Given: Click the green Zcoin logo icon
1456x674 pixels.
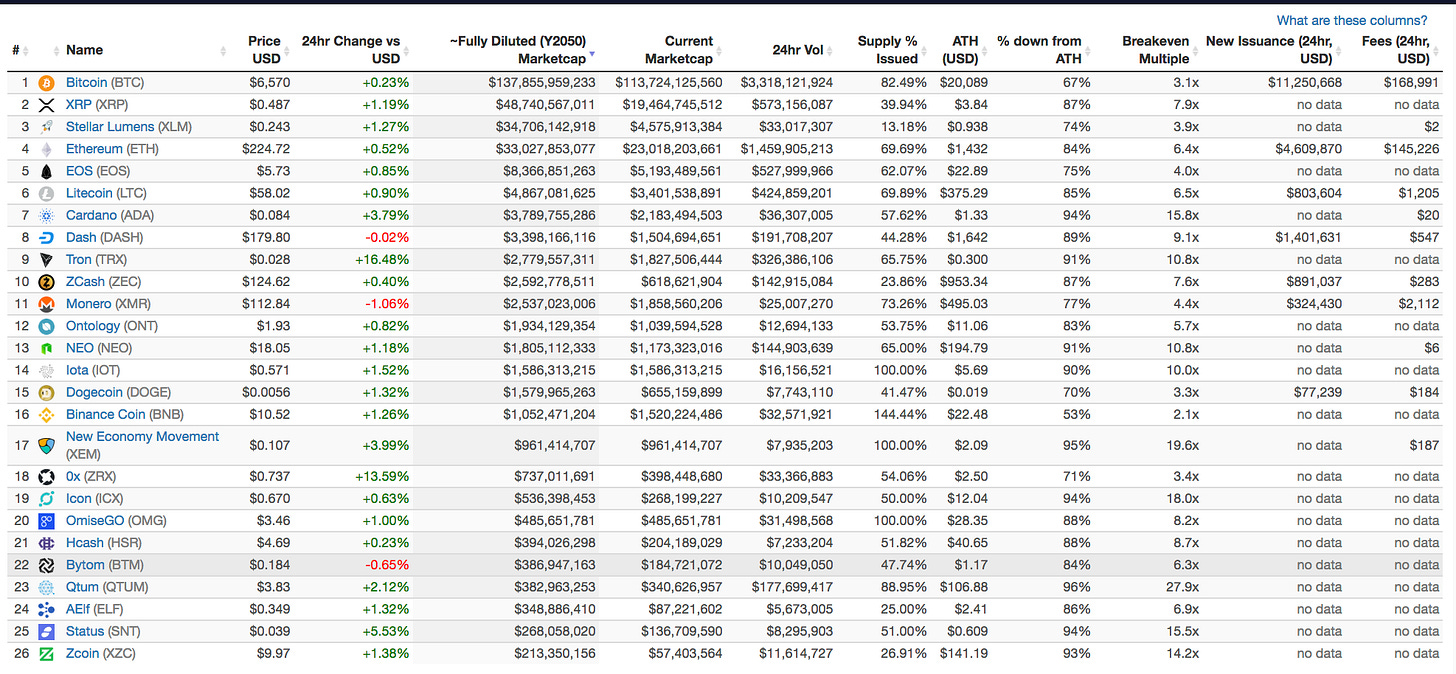Looking at the screenshot, I should (x=46, y=654).
